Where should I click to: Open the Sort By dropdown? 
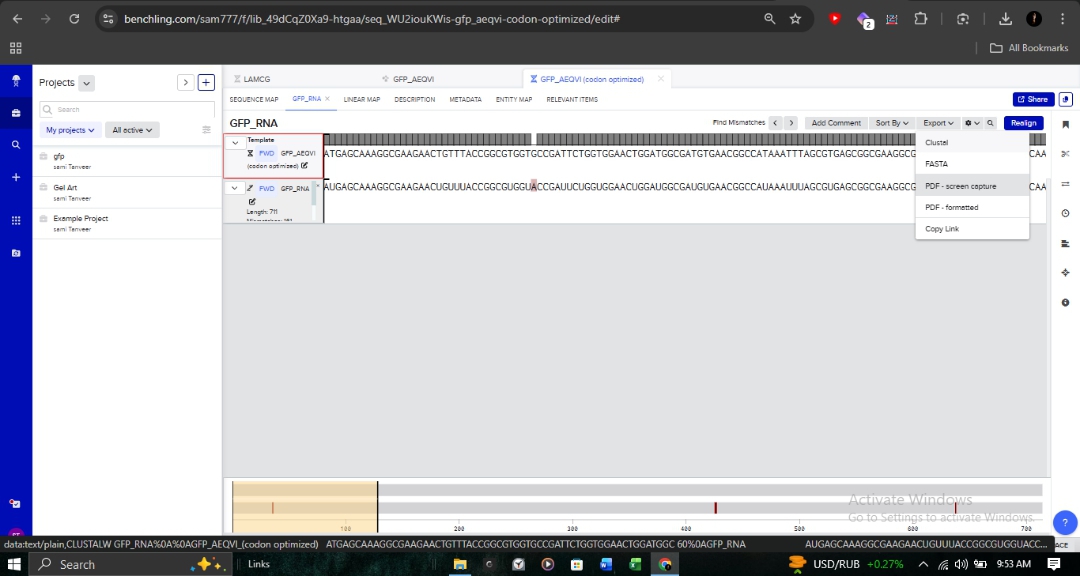tap(891, 122)
